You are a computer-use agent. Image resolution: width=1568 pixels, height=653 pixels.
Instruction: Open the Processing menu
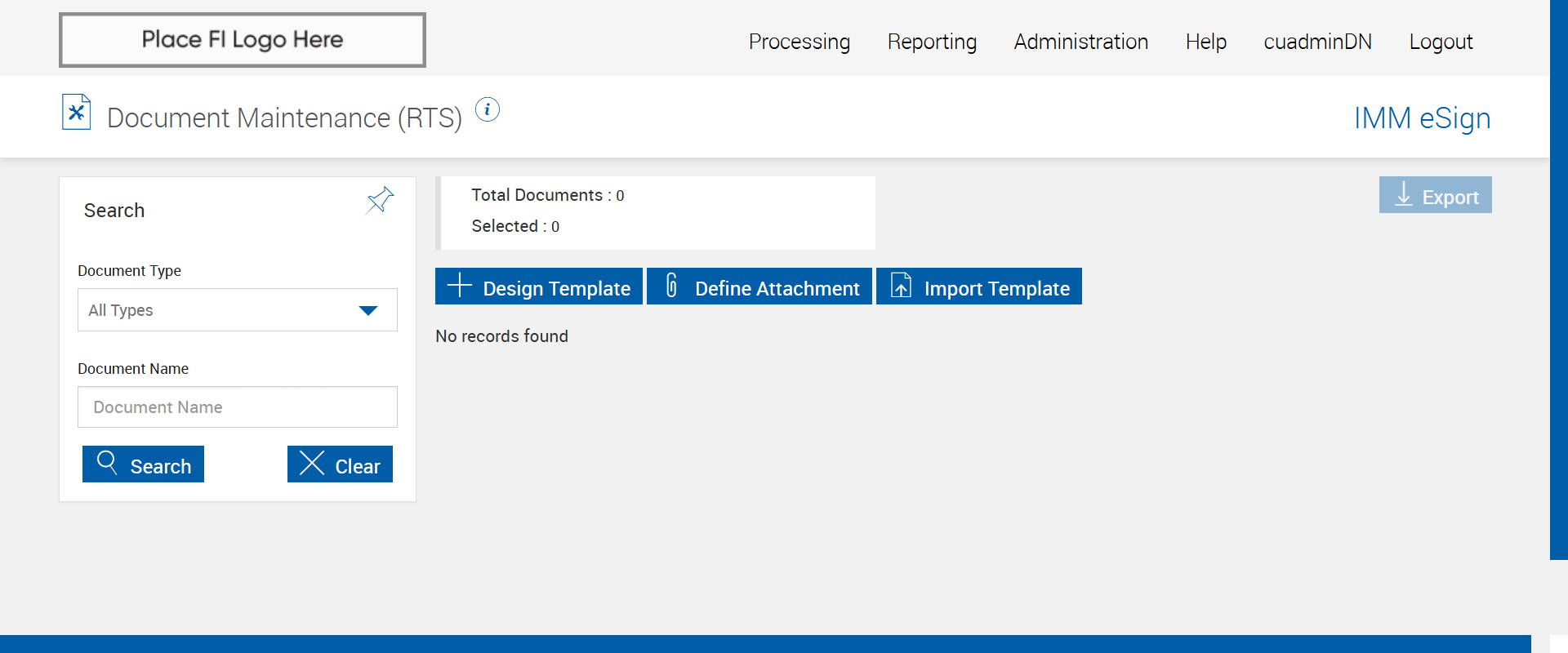point(799,42)
